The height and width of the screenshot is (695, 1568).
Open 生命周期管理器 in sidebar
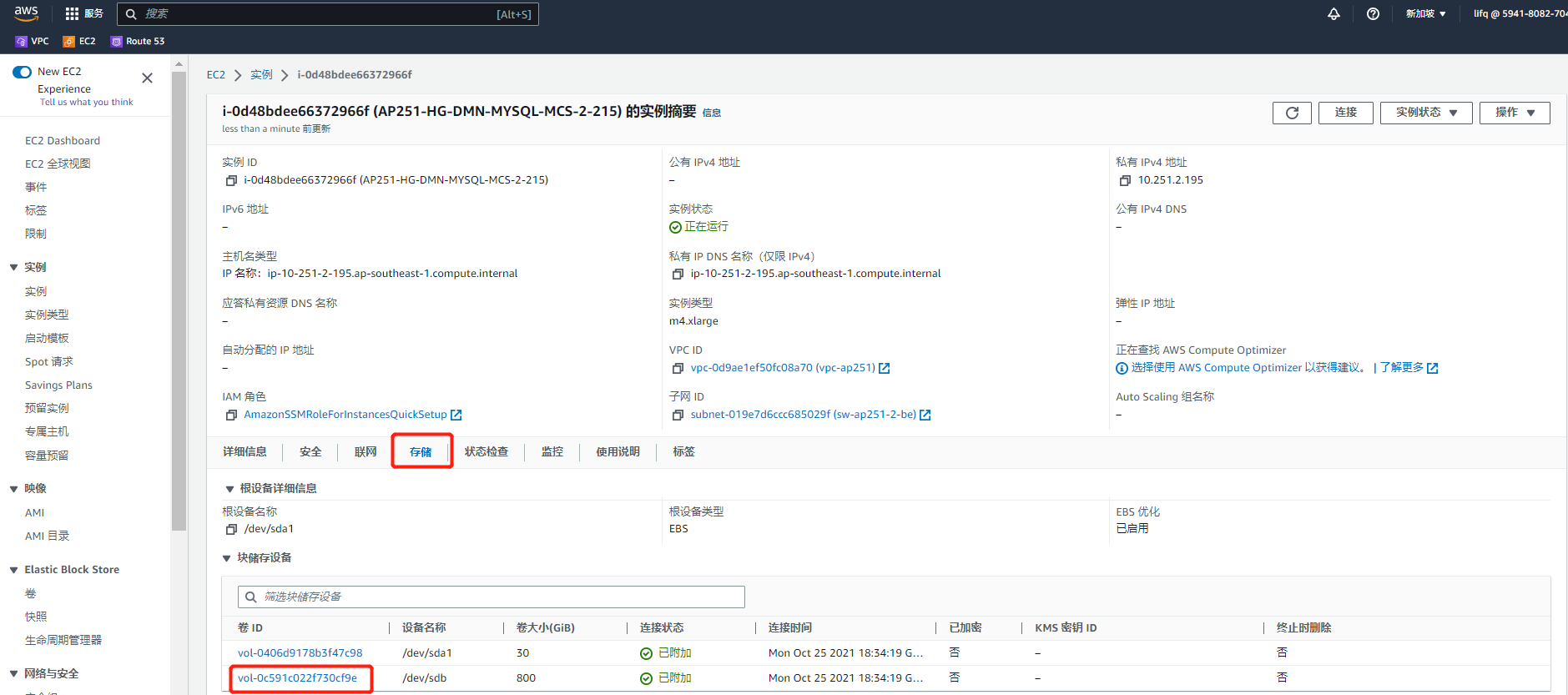[x=63, y=641]
